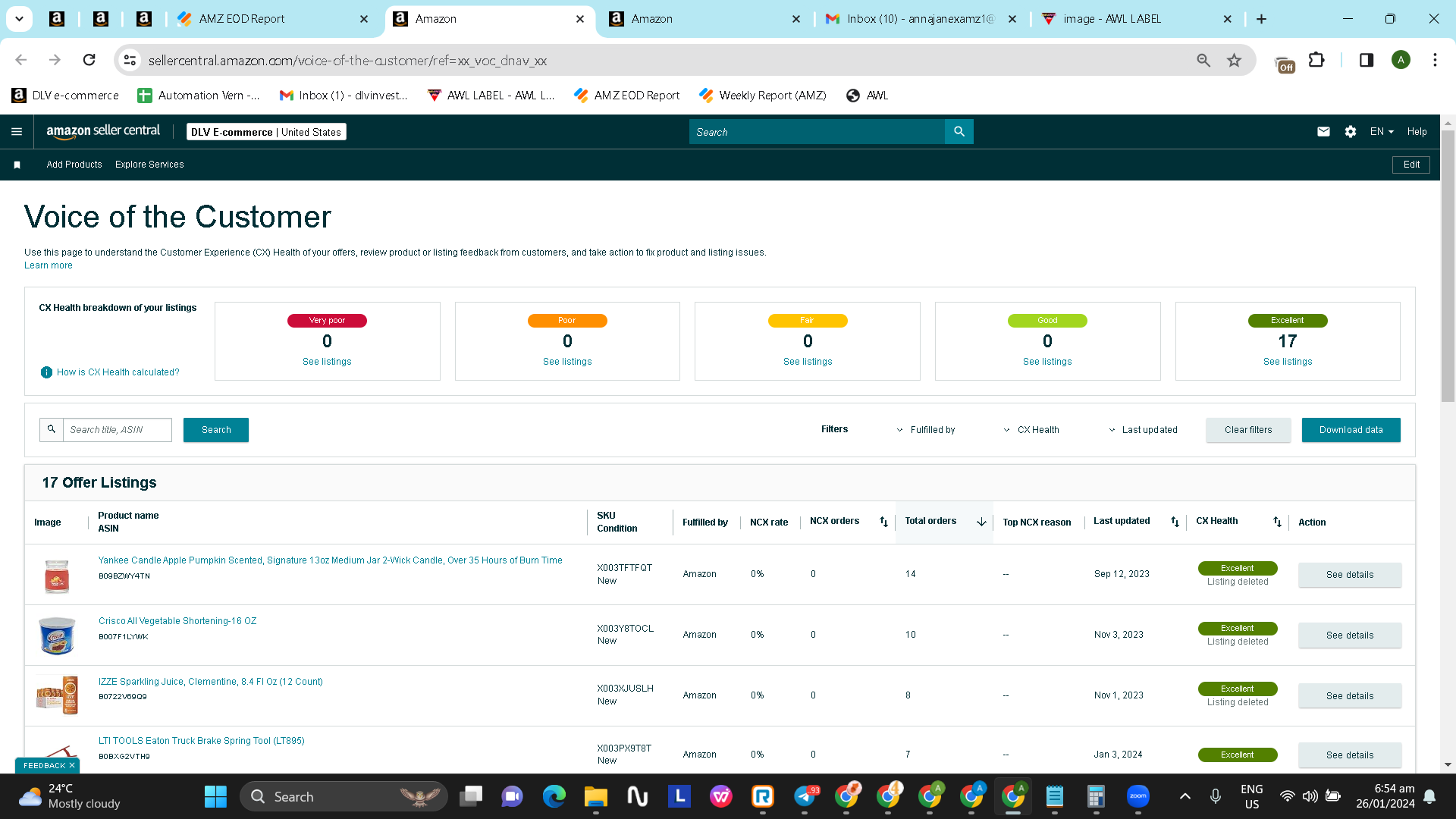Switch to the image - AWL LABEL tab
The image size is (1456, 819).
pos(1137,19)
